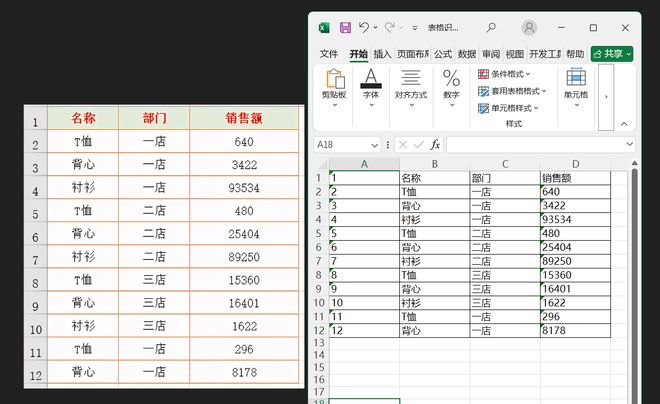The image size is (660, 404).
Task: Open the 页面布局 ribbon tab
Action: 412,54
